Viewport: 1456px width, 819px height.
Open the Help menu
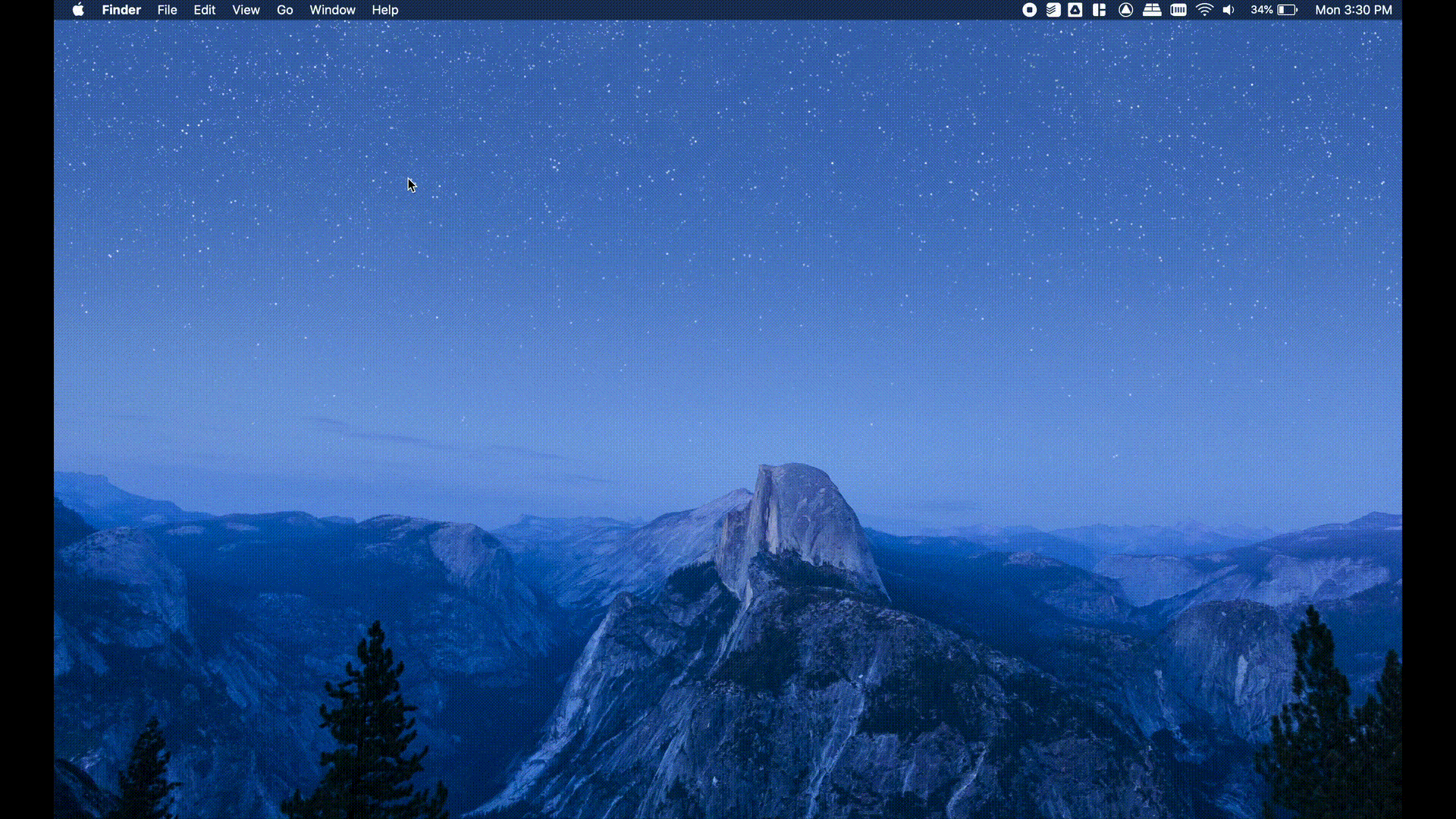[x=384, y=10]
